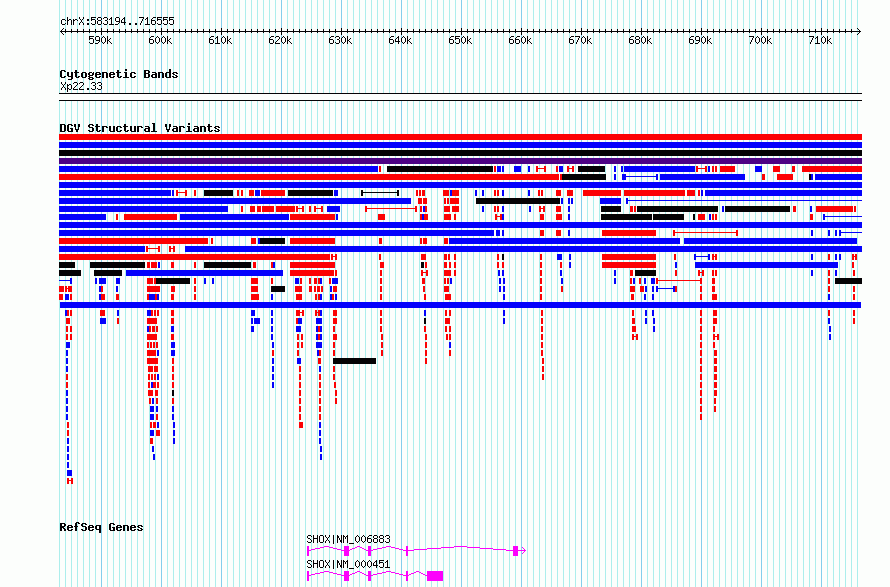Click the right arrowhead of the coordinate ruler
This screenshot has height=587, width=890.
(x=859, y=31)
